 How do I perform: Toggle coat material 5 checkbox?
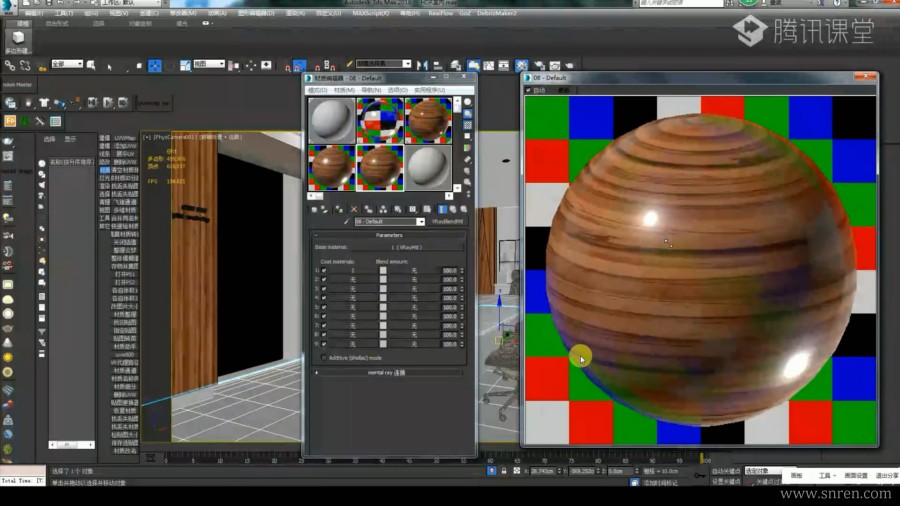325,306
